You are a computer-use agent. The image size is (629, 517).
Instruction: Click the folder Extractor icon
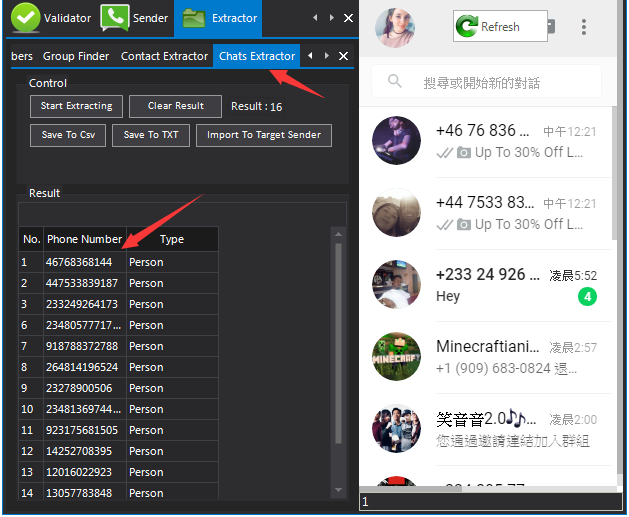click(x=194, y=18)
